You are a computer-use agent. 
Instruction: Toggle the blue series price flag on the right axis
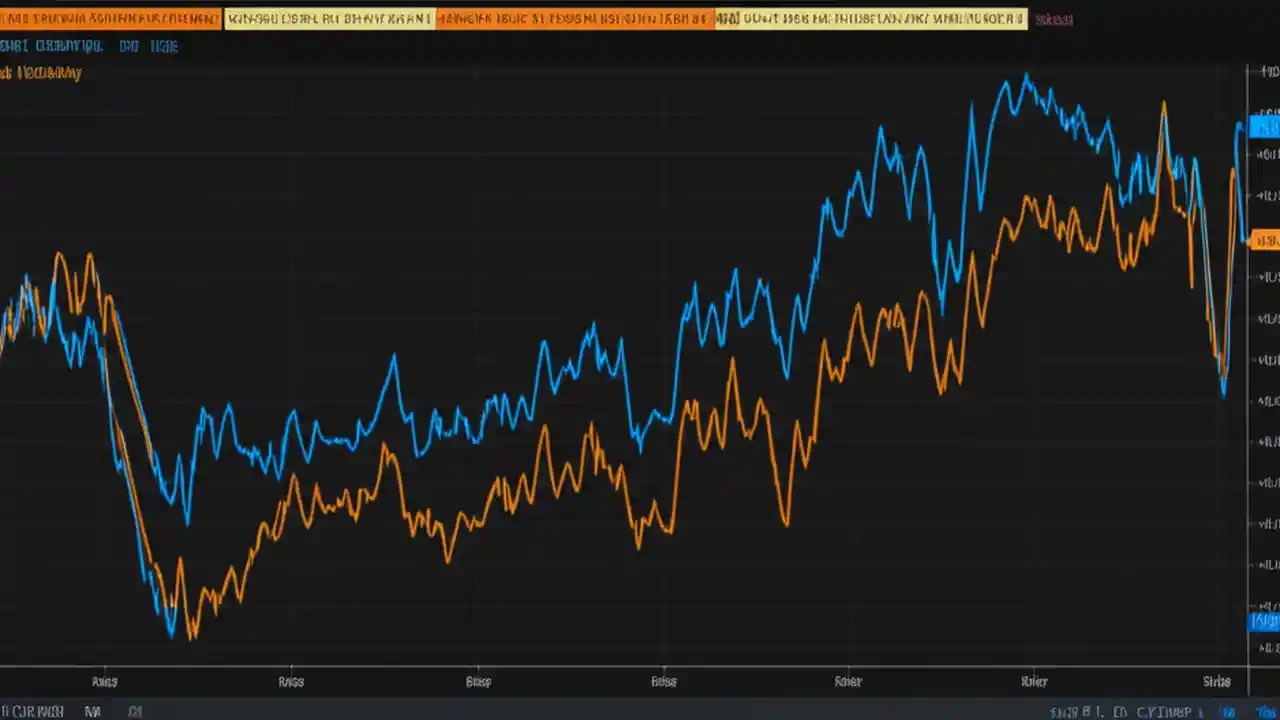[x=1266, y=126]
